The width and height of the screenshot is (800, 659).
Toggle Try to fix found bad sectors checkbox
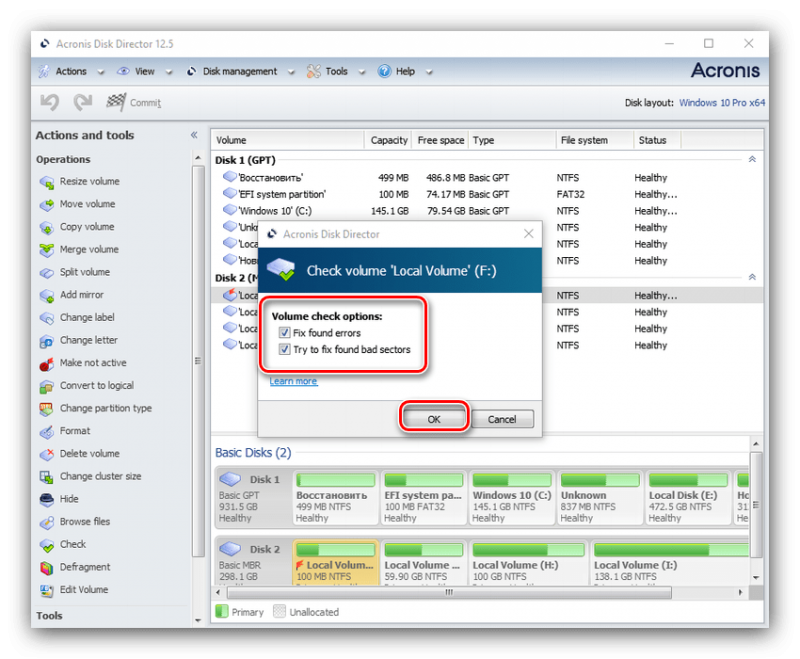pos(284,350)
